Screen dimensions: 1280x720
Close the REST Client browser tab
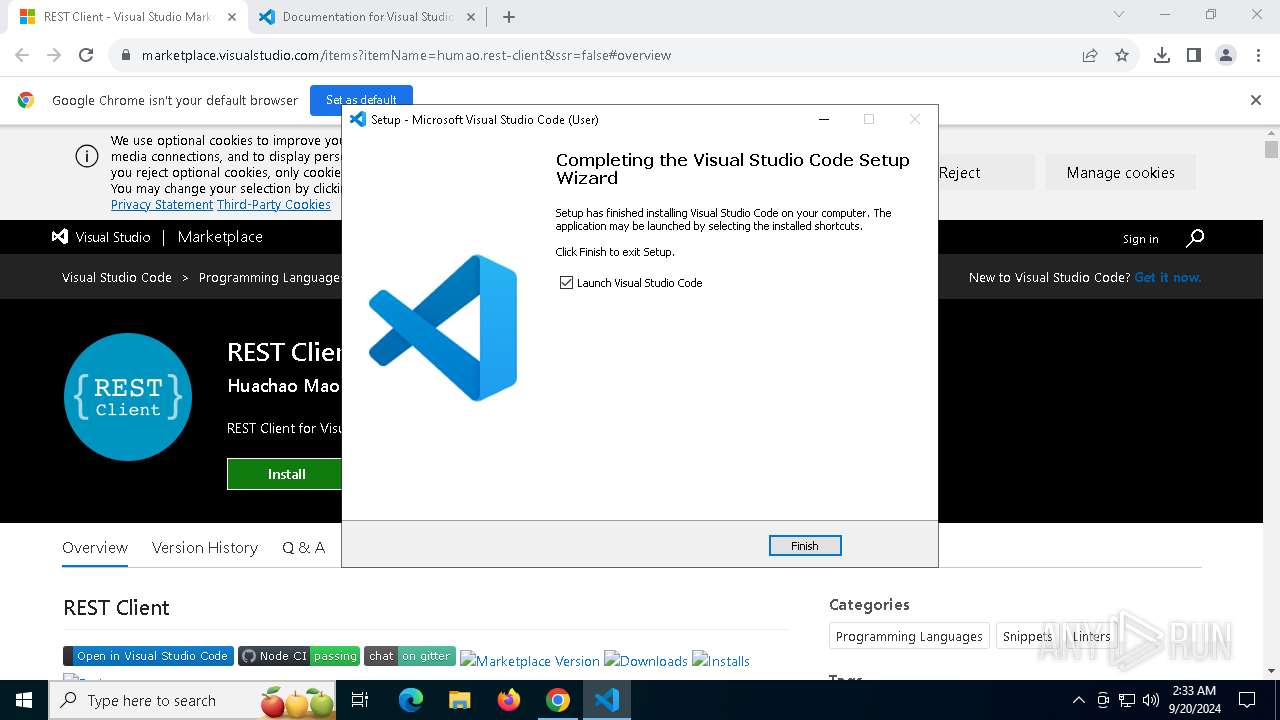point(232,17)
